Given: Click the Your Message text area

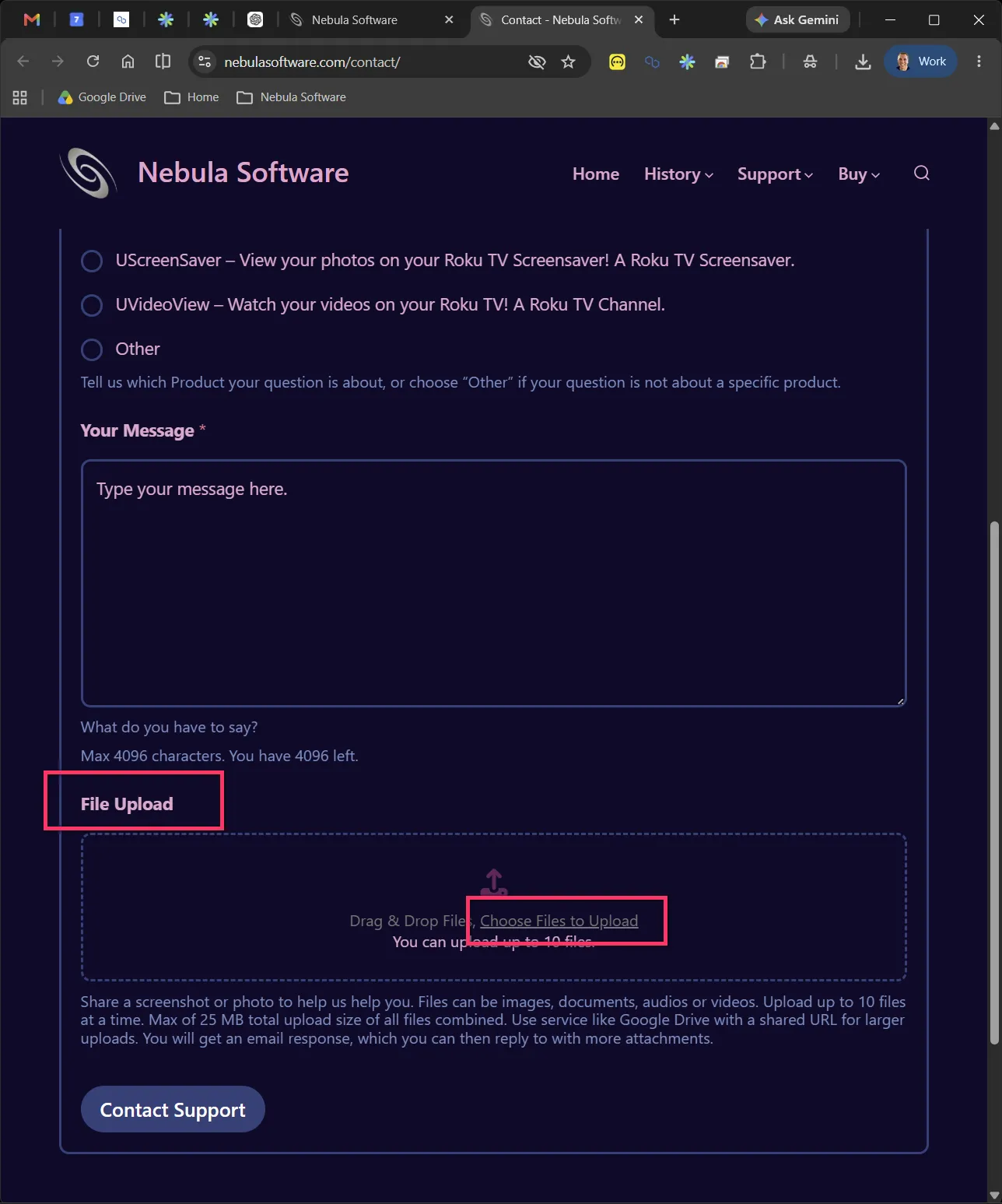Looking at the screenshot, I should [494, 583].
